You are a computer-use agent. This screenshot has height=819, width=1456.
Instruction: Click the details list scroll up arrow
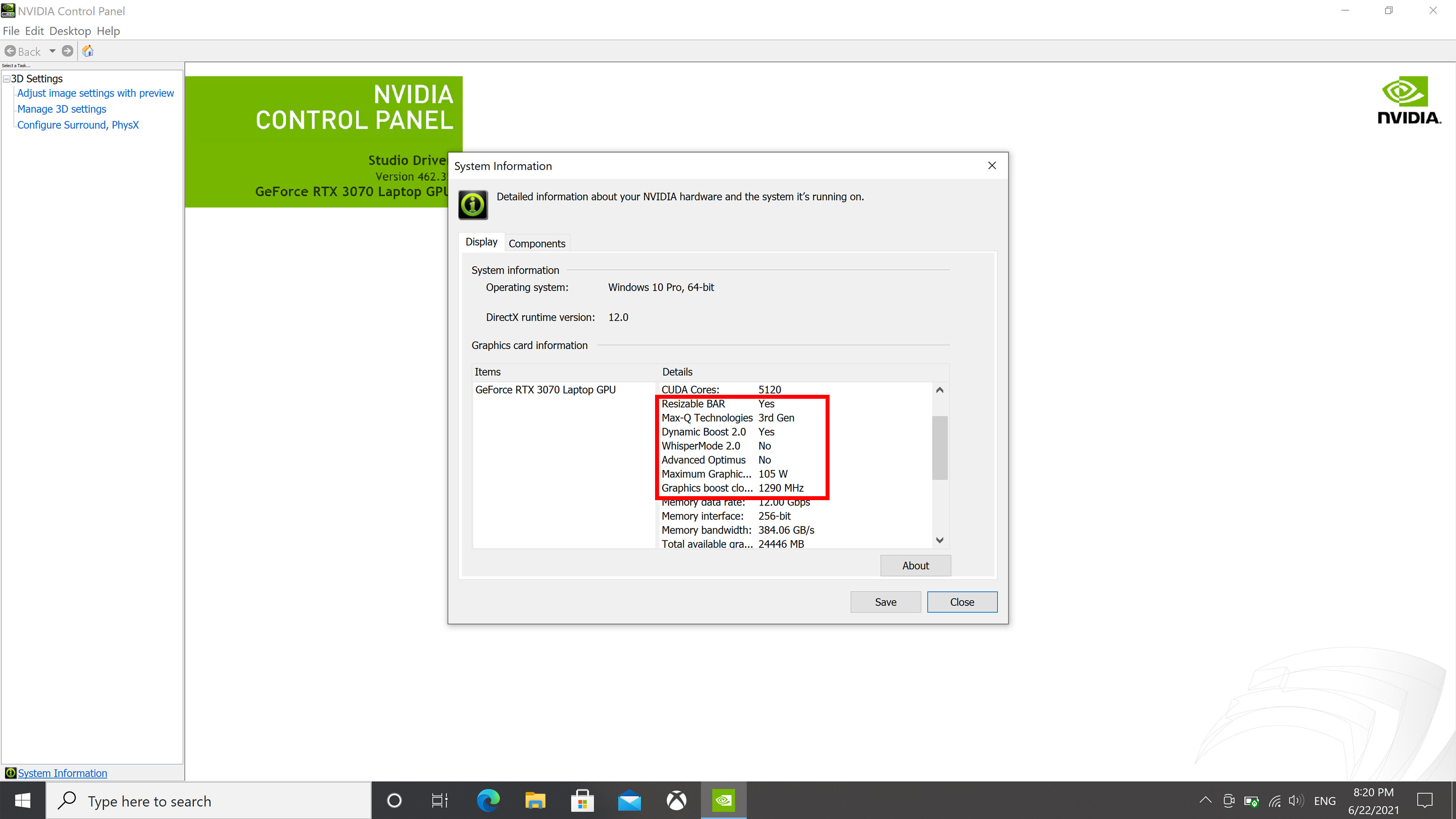tap(939, 390)
